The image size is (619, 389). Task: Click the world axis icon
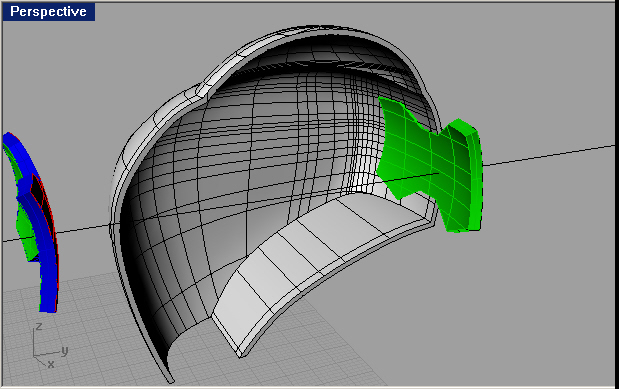click(x=49, y=346)
